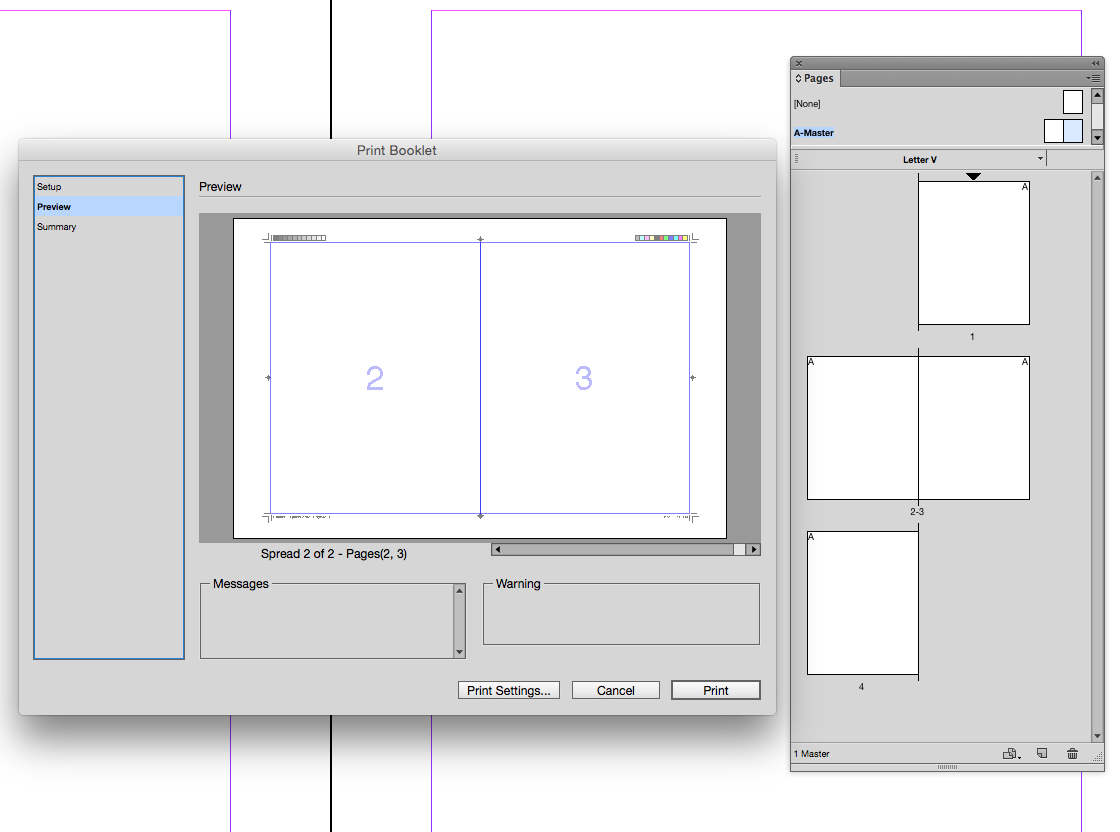This screenshot has width=1120, height=832.
Task: Select the A-Master master page
Action: pyautogui.click(x=815, y=131)
